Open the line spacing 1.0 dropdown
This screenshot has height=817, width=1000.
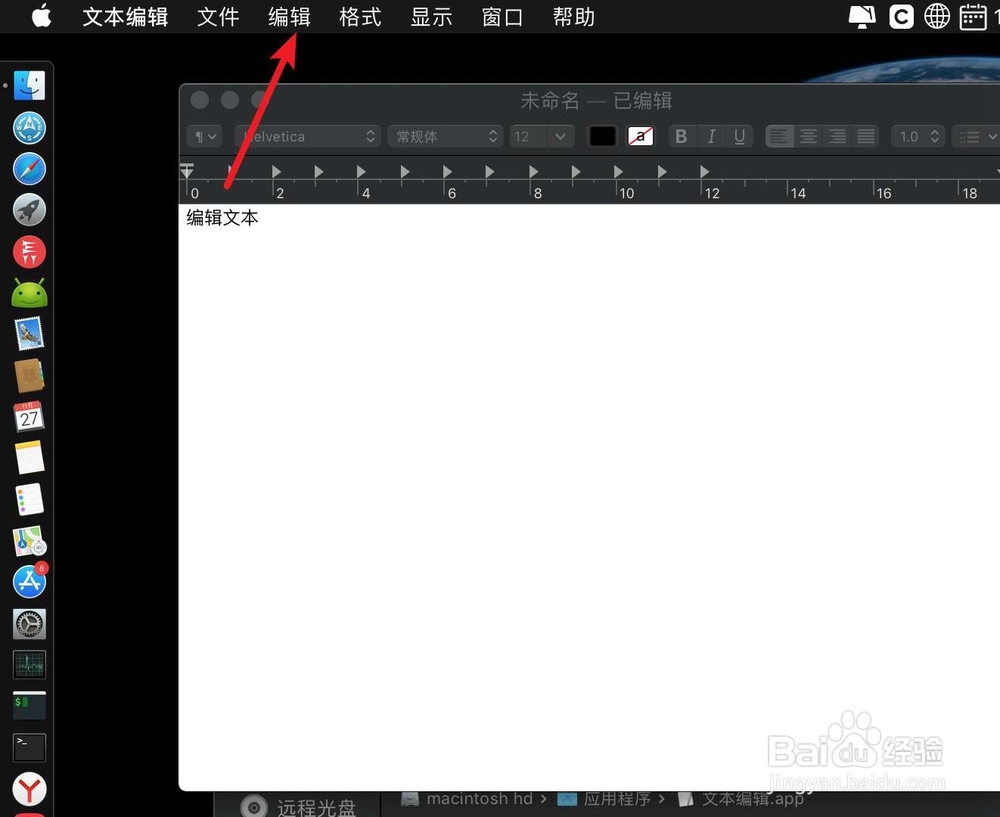pyautogui.click(x=918, y=136)
